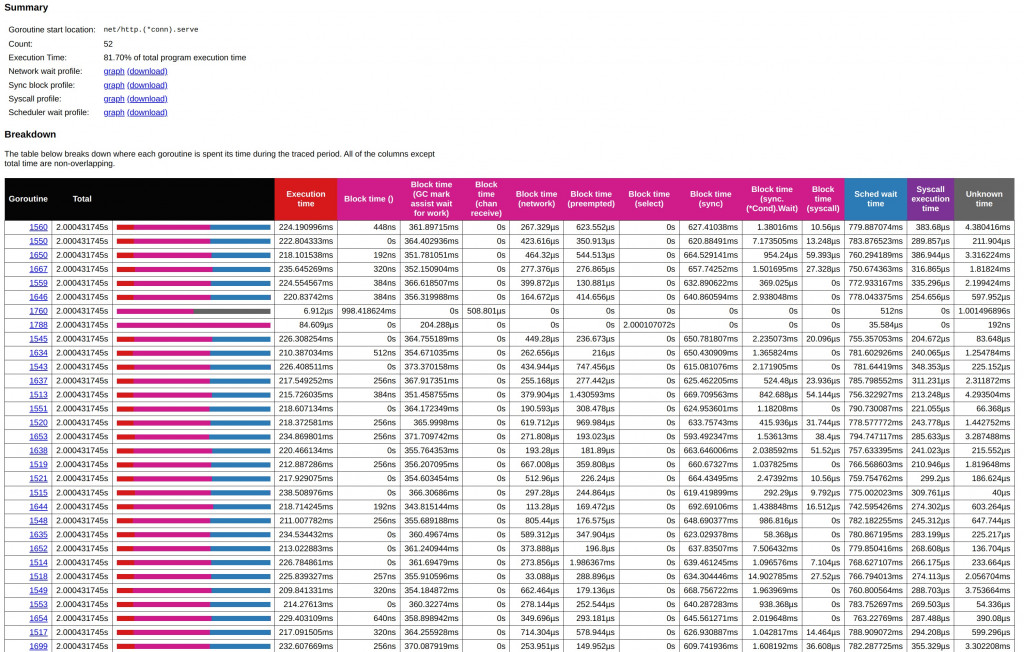
Task: Open goroutine 1760 details
Action: pos(38,311)
